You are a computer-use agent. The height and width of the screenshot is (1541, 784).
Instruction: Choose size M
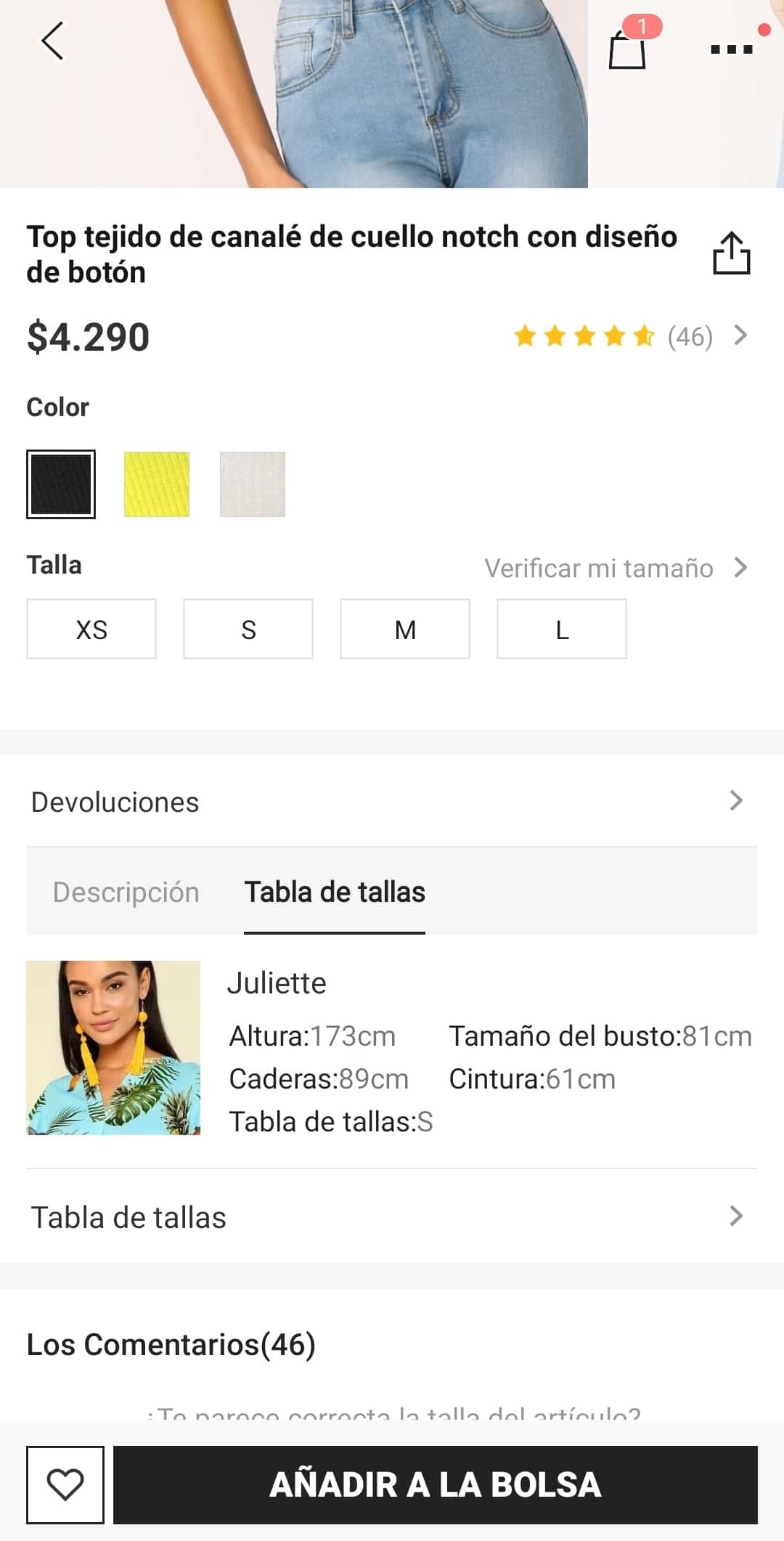pos(405,629)
